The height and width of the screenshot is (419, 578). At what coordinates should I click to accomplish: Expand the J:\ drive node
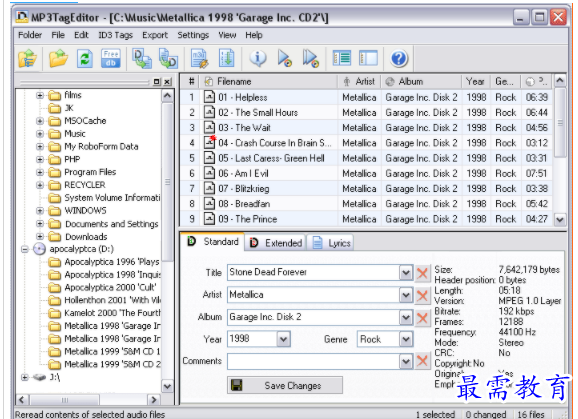point(25,377)
